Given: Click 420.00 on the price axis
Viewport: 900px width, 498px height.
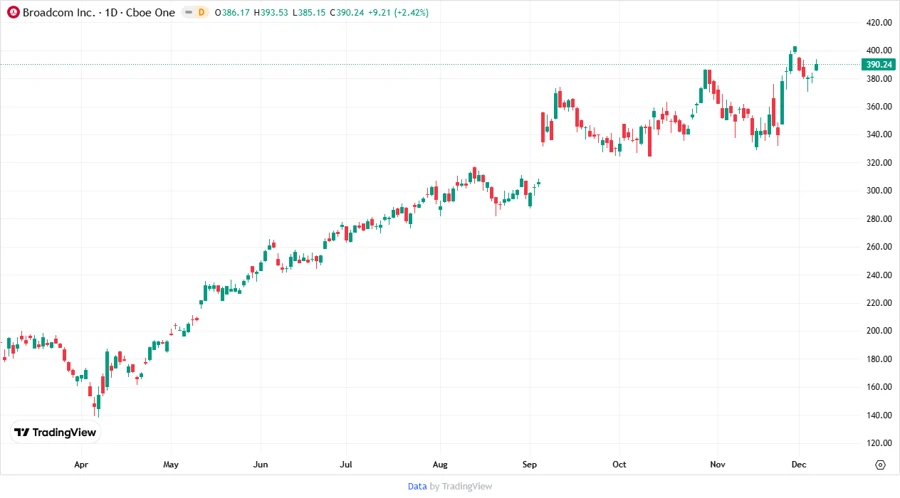Looking at the screenshot, I should click(x=879, y=22).
